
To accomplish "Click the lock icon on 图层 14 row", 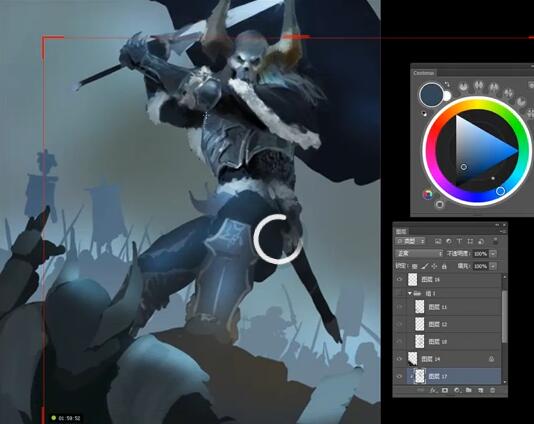I will 491,359.
